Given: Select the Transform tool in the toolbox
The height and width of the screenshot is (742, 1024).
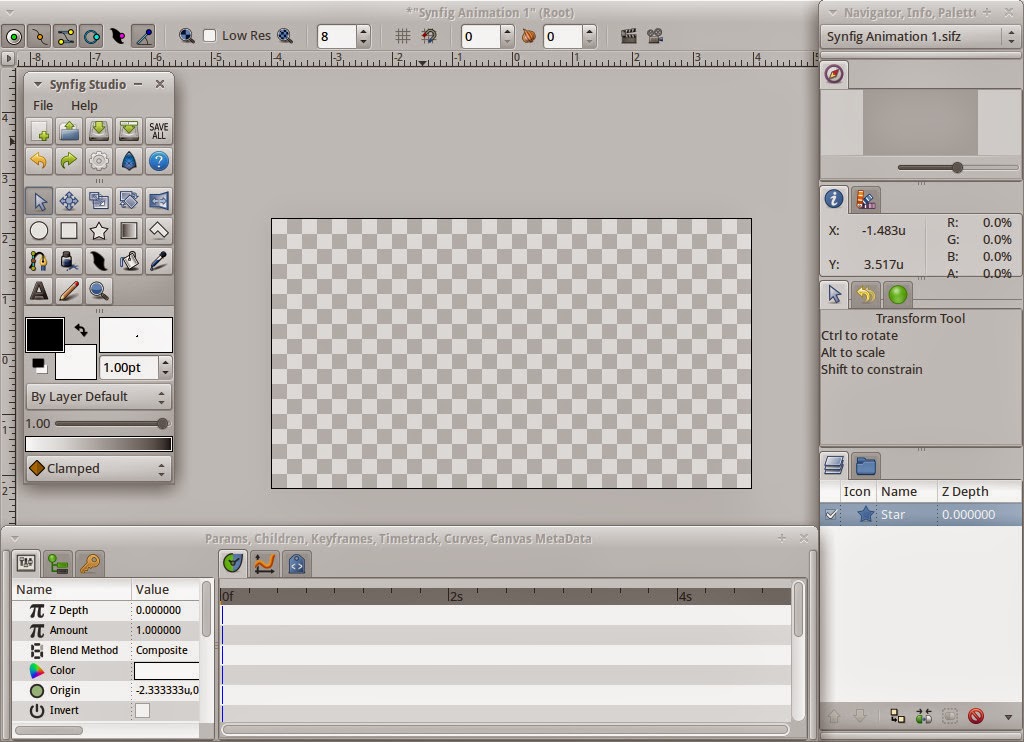Looking at the screenshot, I should coord(39,201).
